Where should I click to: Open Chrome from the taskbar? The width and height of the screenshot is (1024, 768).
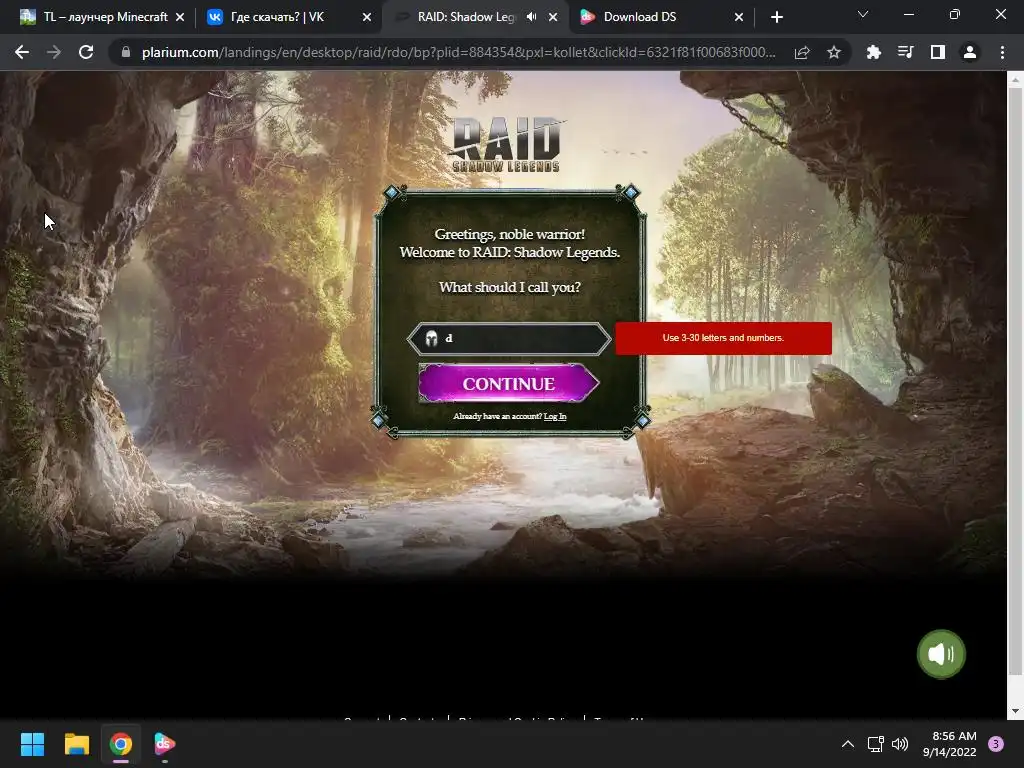(x=121, y=744)
